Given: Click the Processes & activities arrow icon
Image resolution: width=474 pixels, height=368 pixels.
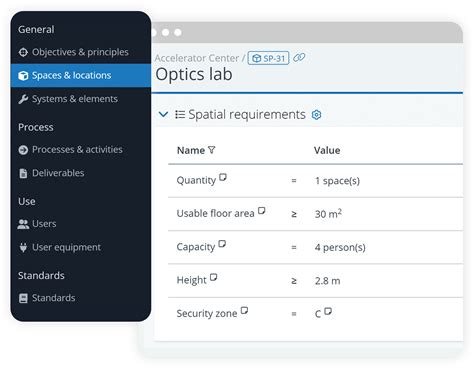Looking at the screenshot, I should tap(23, 150).
